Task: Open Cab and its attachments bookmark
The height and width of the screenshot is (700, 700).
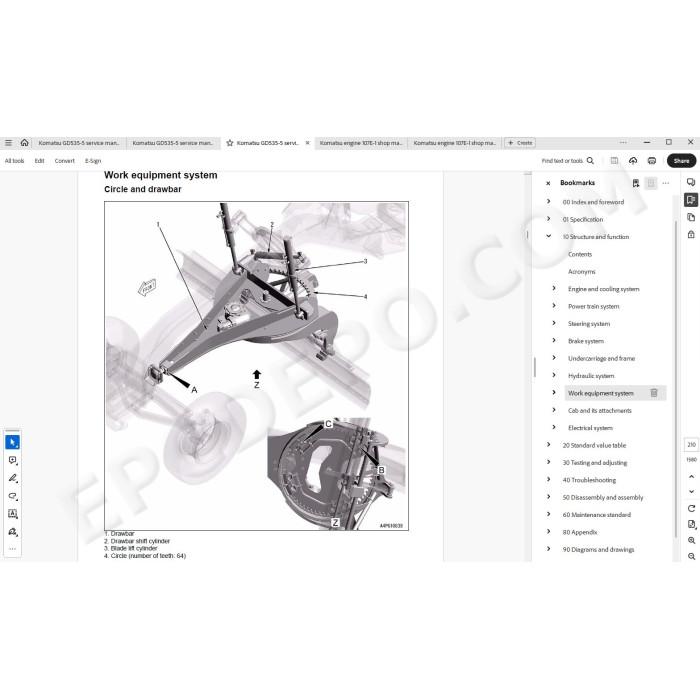Action: click(x=600, y=410)
